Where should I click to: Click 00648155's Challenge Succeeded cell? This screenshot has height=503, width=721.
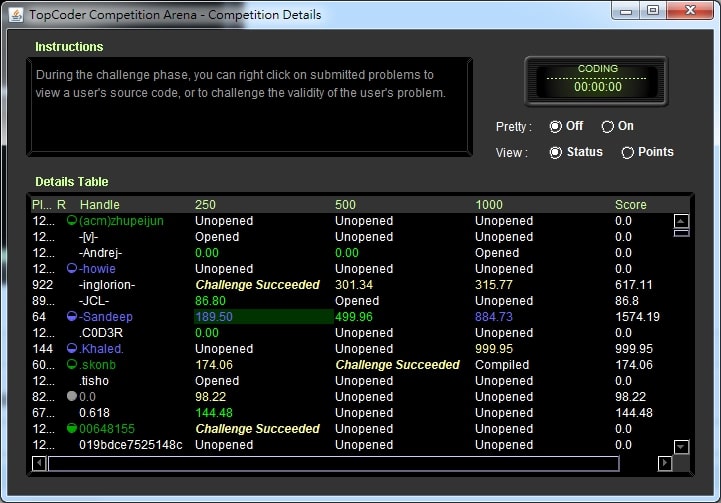pyautogui.click(x=258, y=429)
